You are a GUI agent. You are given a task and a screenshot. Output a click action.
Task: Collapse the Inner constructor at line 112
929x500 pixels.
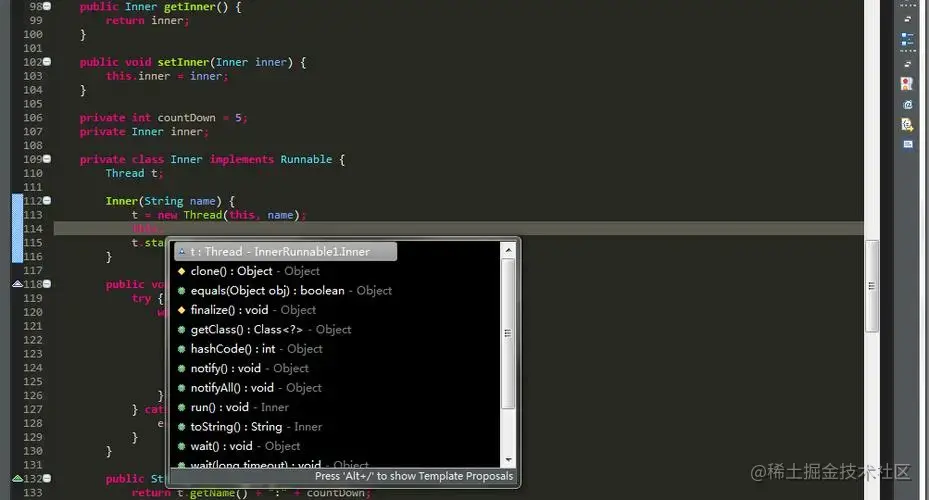tap(47, 200)
